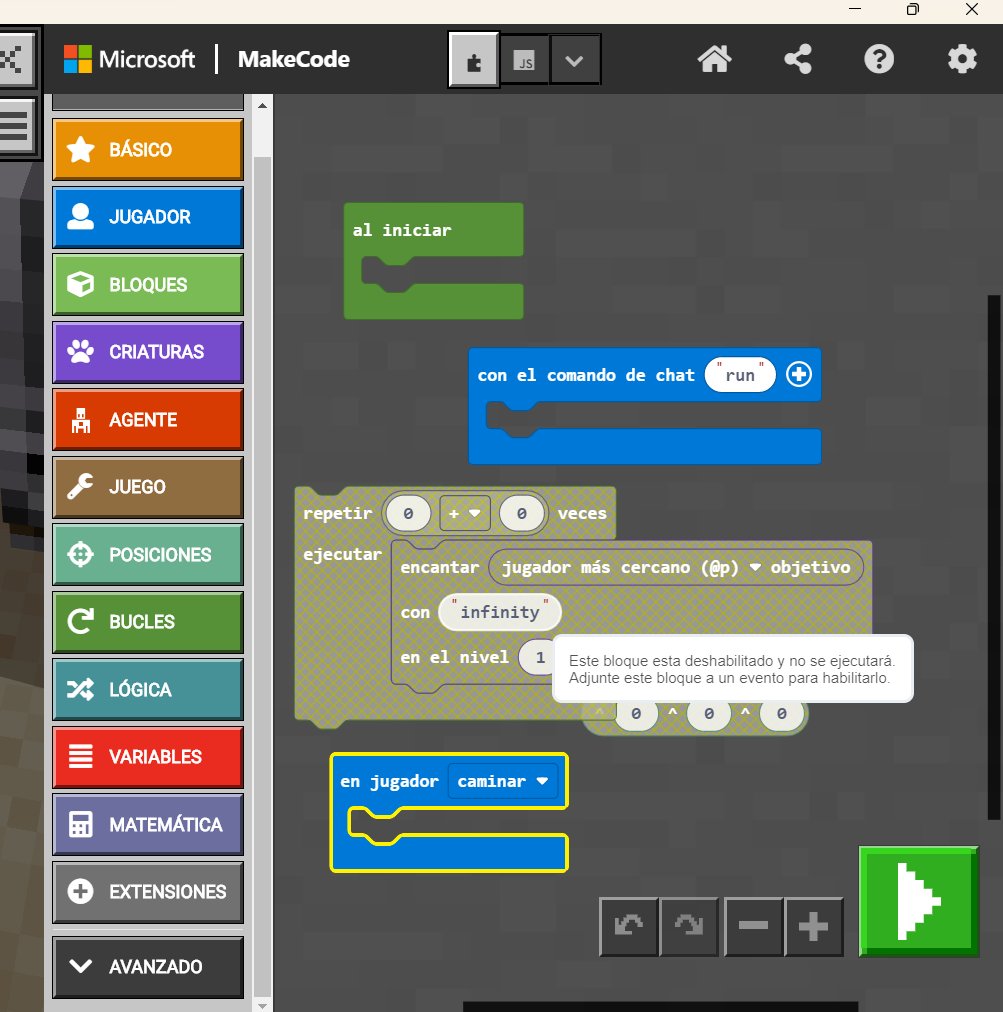Zoom in on the workspace

click(814, 927)
